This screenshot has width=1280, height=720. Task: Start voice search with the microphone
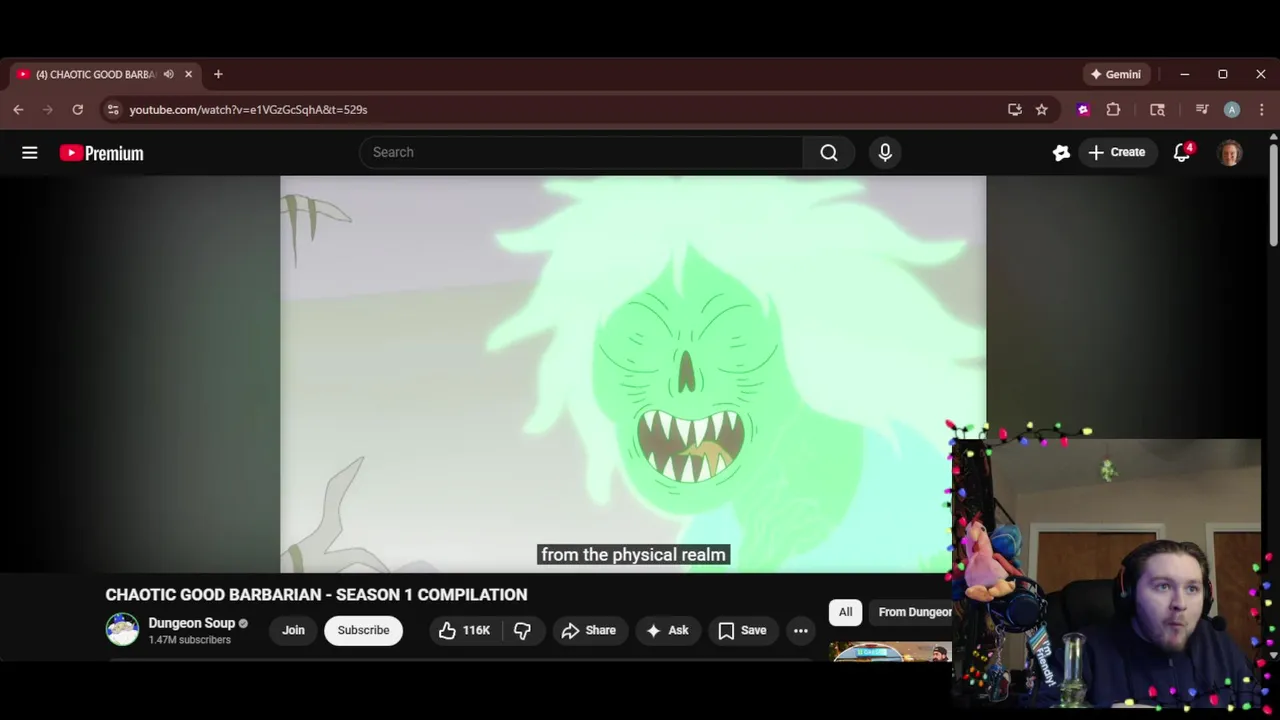(x=885, y=152)
